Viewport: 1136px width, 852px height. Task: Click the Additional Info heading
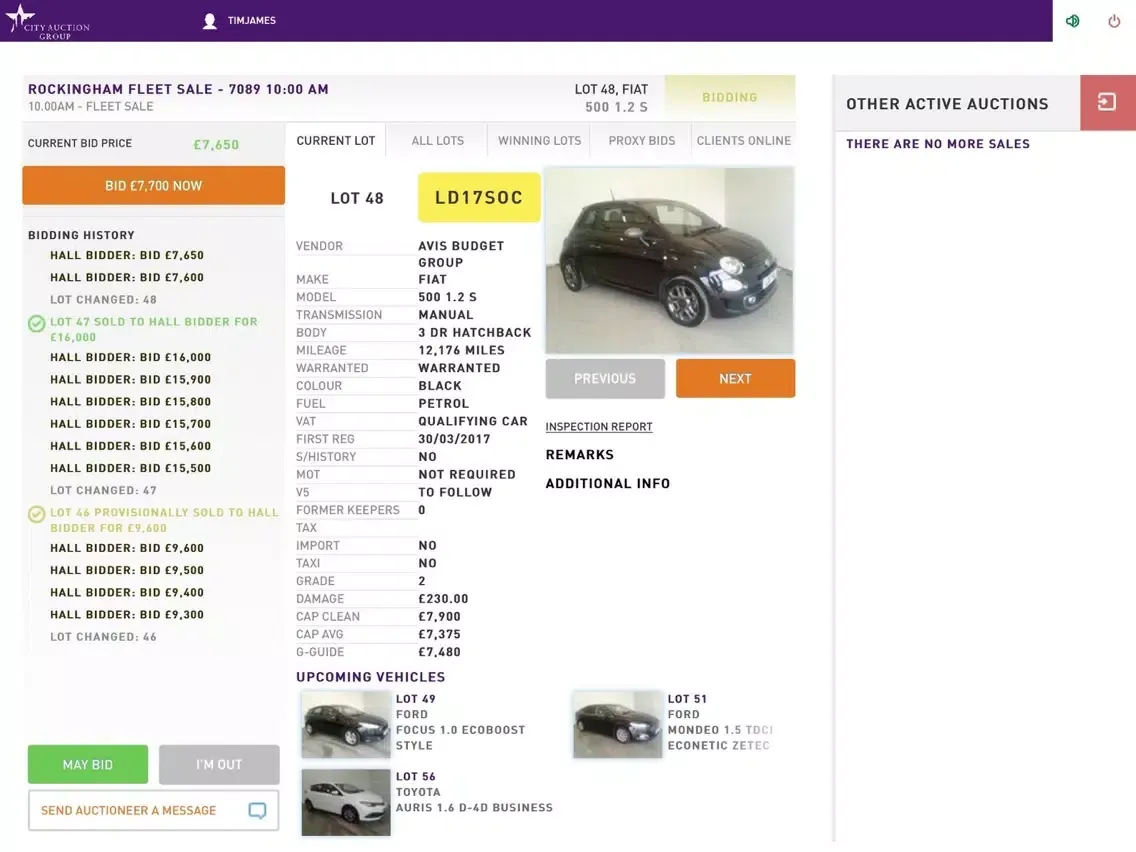point(608,483)
